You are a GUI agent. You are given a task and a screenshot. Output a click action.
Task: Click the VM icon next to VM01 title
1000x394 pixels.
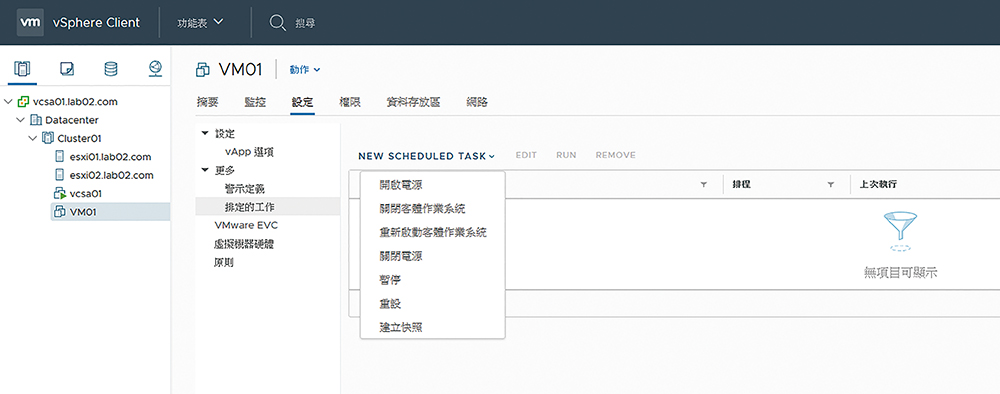point(203,69)
